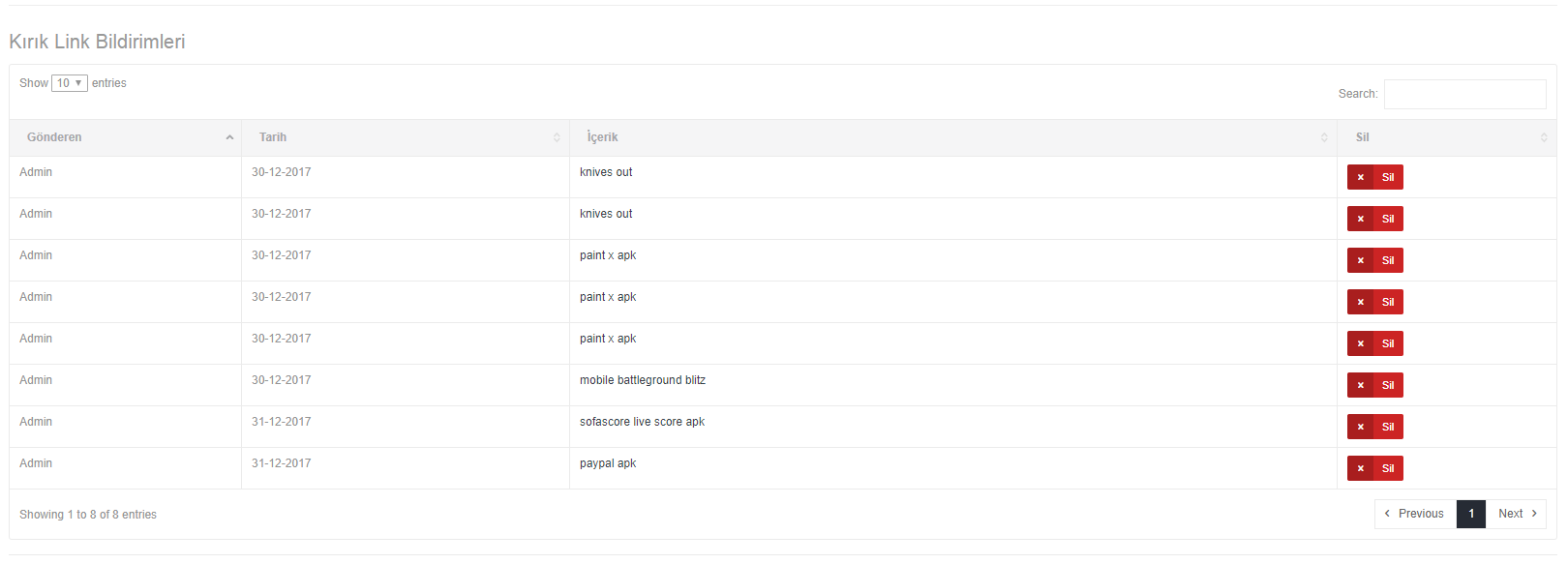
Task: Focus the Search input field
Action: [x=1464, y=94]
